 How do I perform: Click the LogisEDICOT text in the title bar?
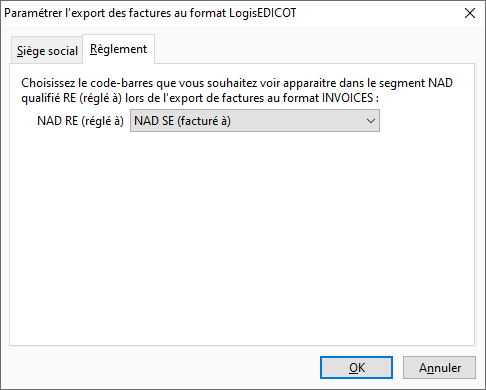click(263, 13)
